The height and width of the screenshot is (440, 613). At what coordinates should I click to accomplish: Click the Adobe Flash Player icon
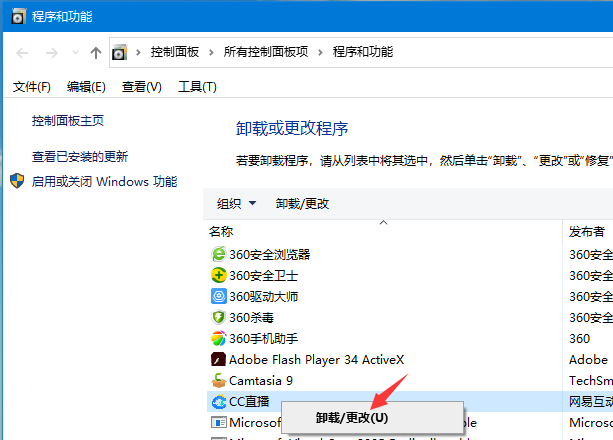click(x=219, y=359)
